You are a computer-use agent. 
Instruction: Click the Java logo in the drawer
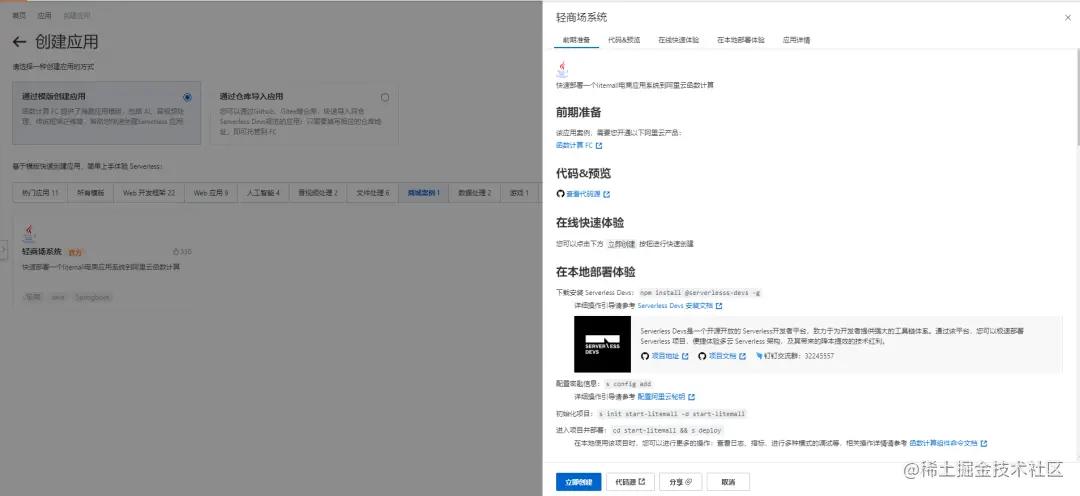click(563, 70)
